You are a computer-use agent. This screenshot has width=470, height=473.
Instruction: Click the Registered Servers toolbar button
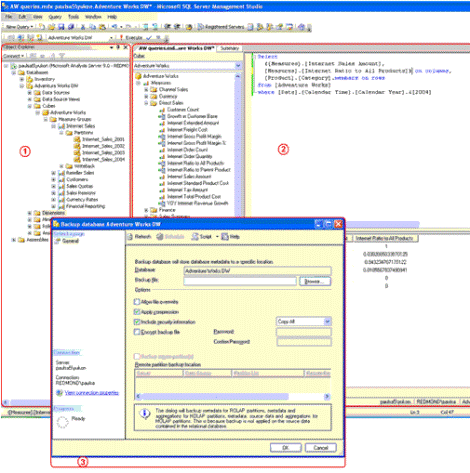[x=221, y=27]
